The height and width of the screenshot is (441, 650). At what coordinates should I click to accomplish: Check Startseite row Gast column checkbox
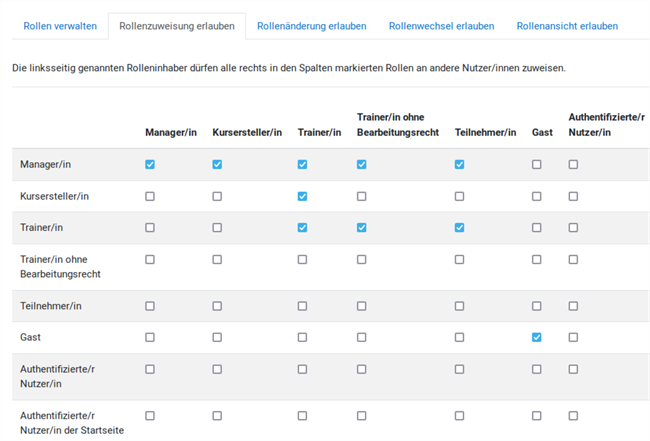(537, 415)
